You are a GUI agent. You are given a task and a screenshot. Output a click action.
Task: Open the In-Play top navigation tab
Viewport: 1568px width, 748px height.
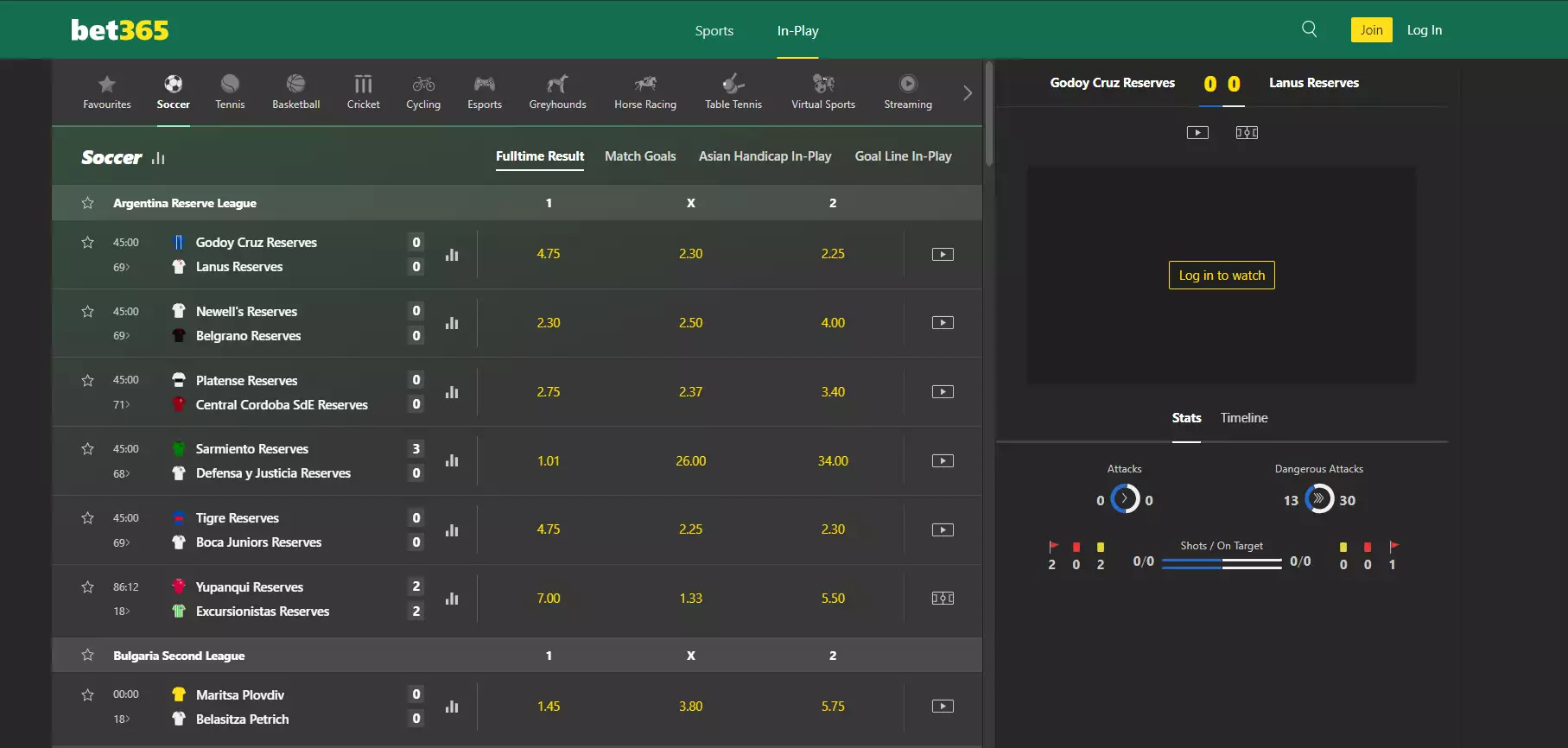point(797,30)
